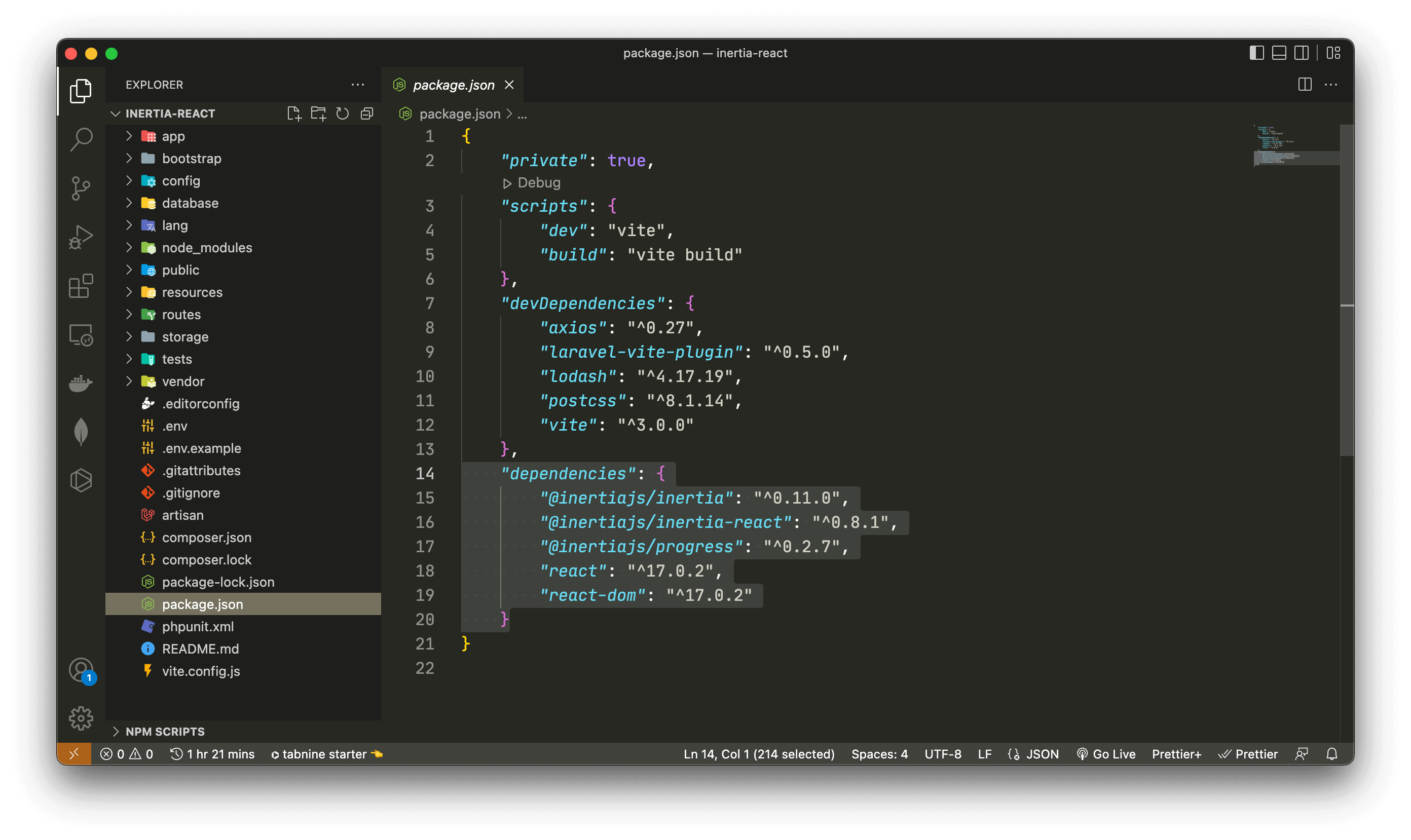1411x840 pixels.
Task: Toggle bottom panel visibility
Action: click(1279, 53)
